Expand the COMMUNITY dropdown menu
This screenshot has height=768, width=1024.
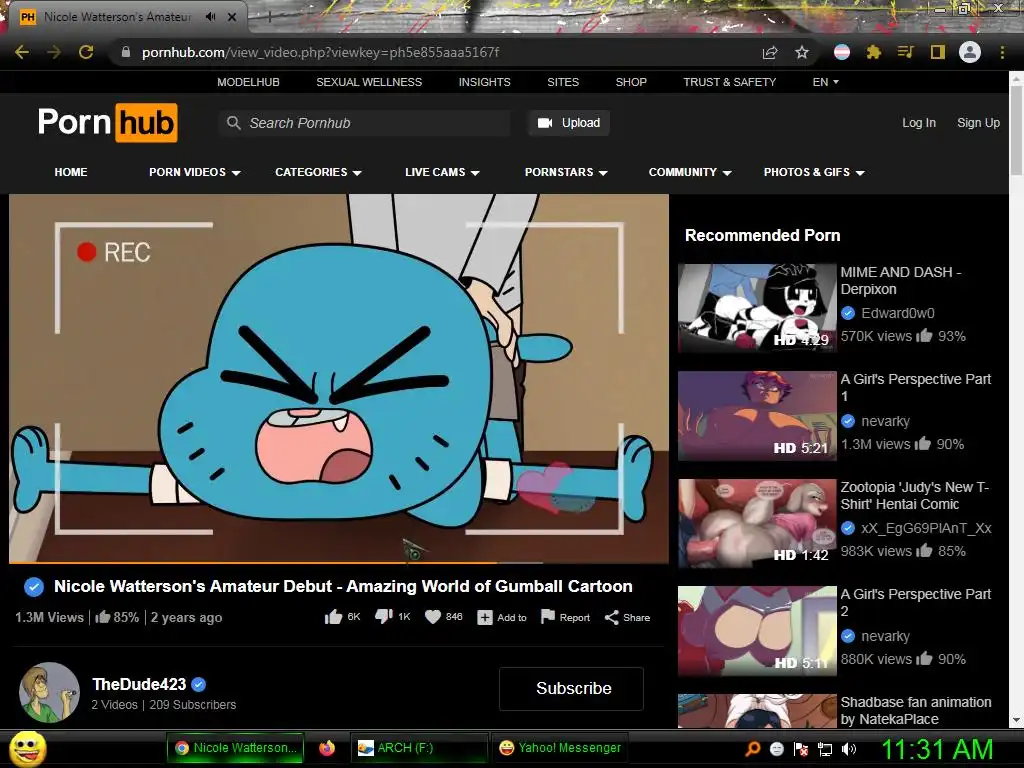tap(690, 172)
